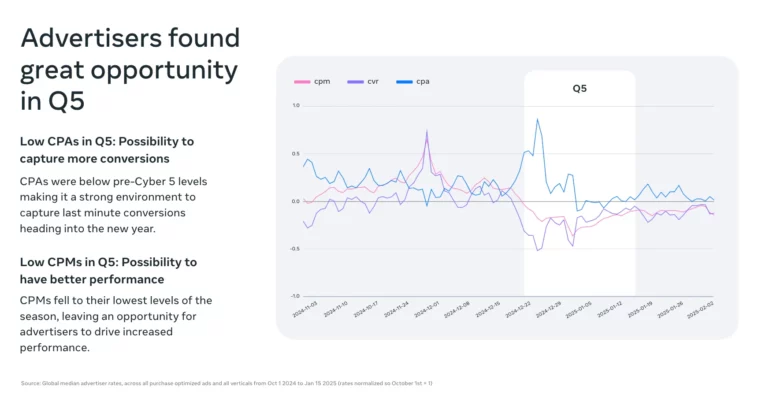The width and height of the screenshot is (758, 401).
Task: Select the Q5 highlighted region label
Action: pos(579,88)
